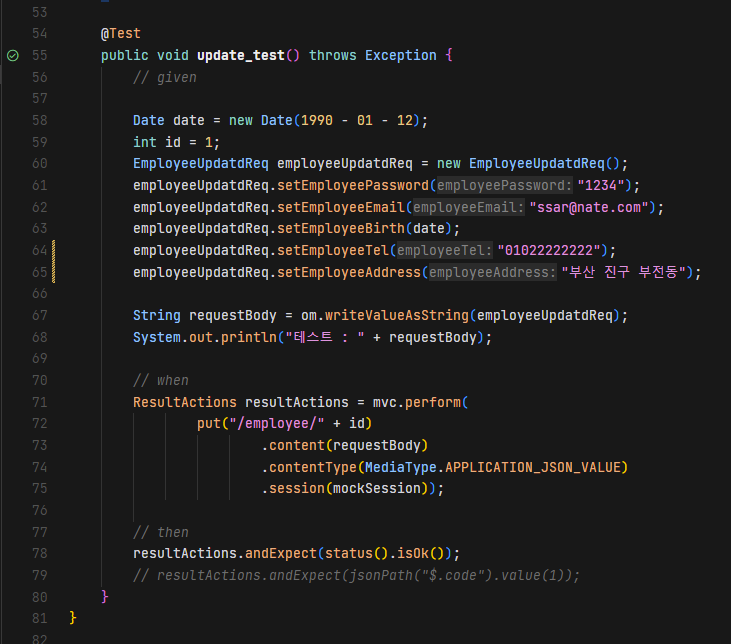Click the "01022222222" string literal
The image size is (731, 644).
[549, 250]
